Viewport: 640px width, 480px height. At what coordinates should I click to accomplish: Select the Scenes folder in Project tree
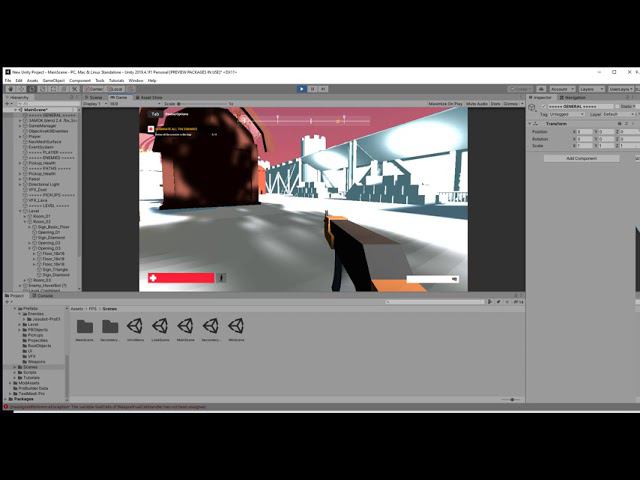[31, 367]
